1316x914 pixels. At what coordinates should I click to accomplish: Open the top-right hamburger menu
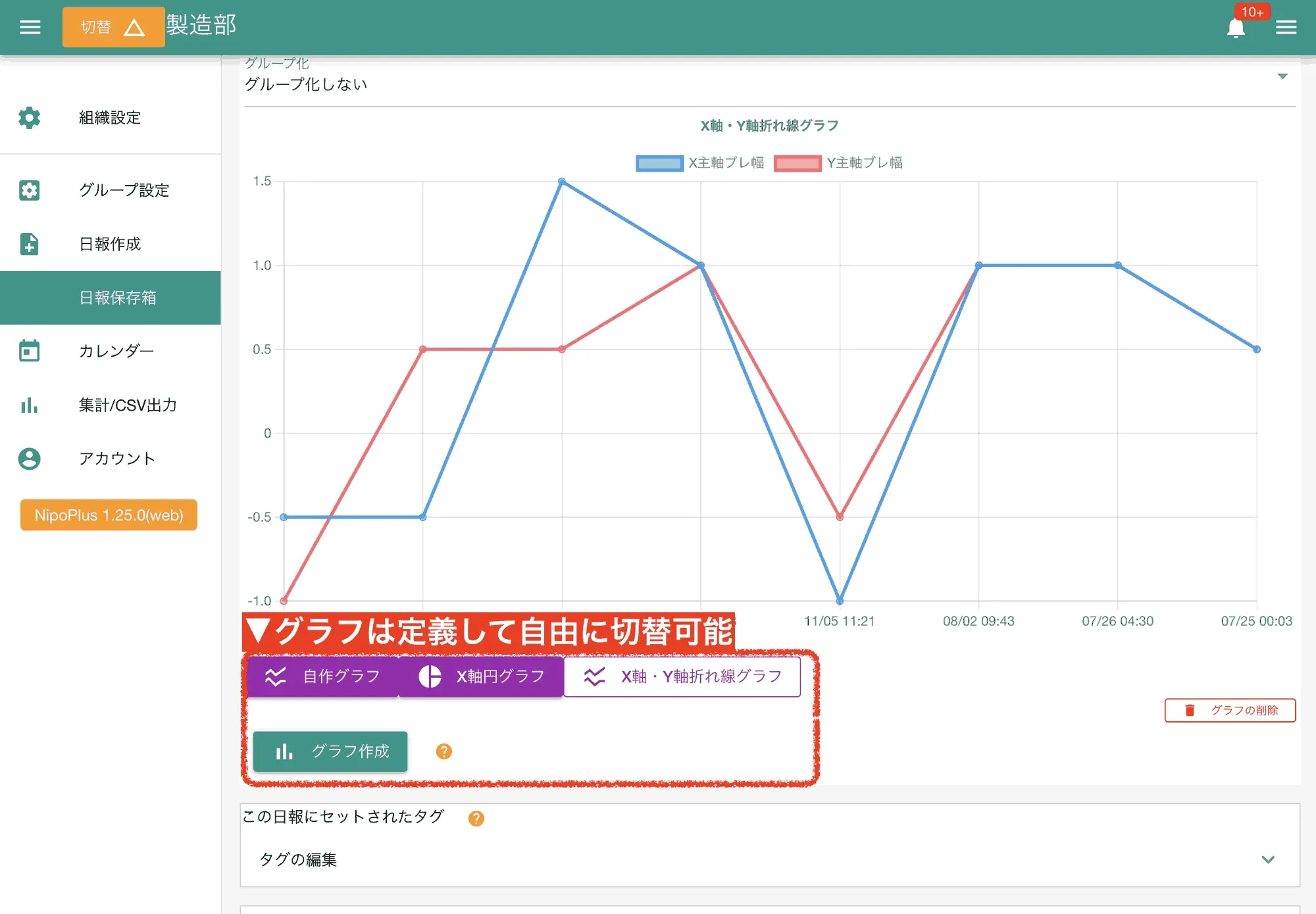[1286, 28]
